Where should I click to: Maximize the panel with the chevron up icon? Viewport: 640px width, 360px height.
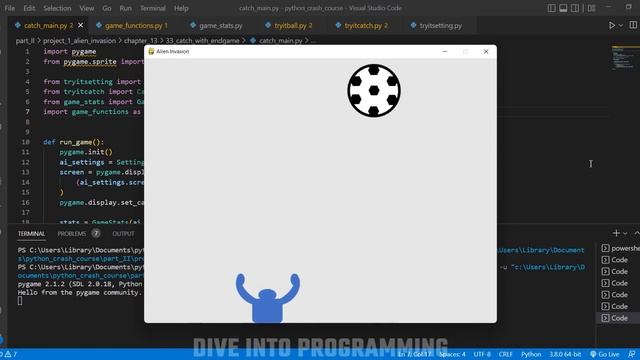[636, 233]
